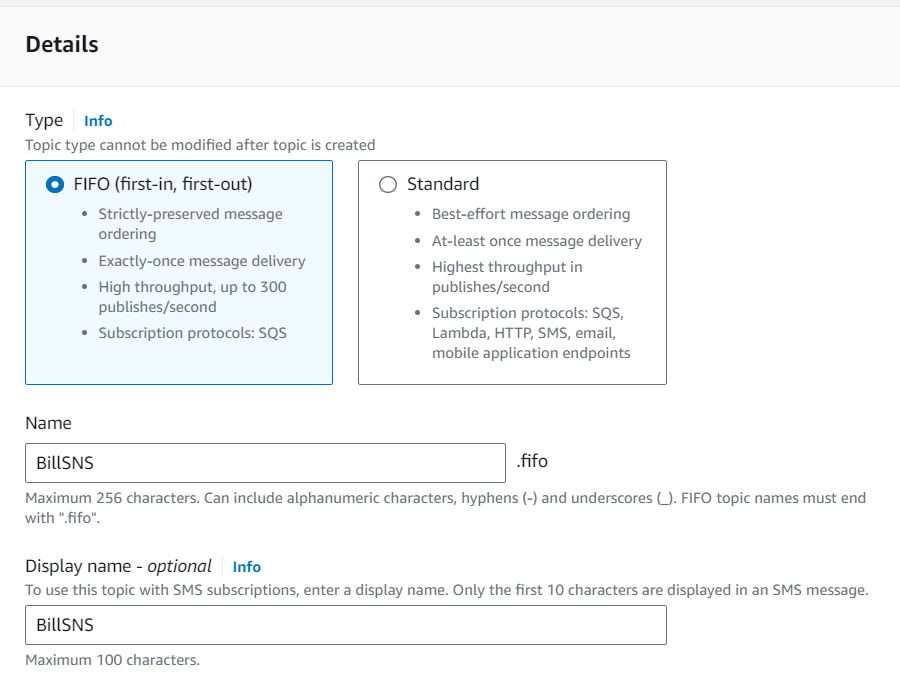Select the Standard radio button
900x691 pixels.
[x=388, y=185]
